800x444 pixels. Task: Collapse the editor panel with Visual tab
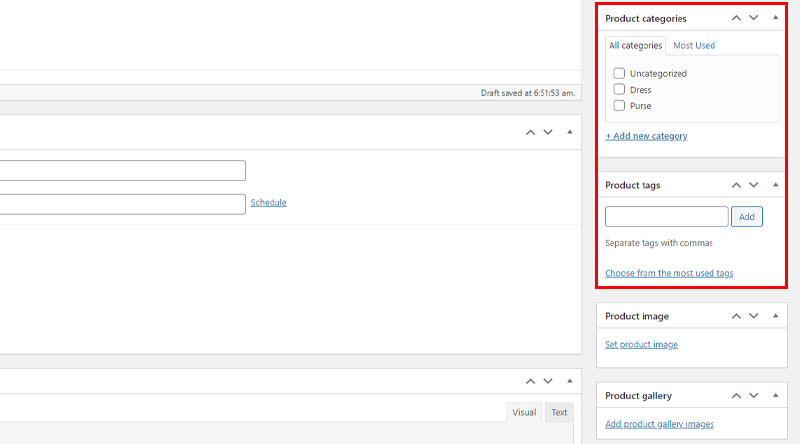[x=570, y=381]
